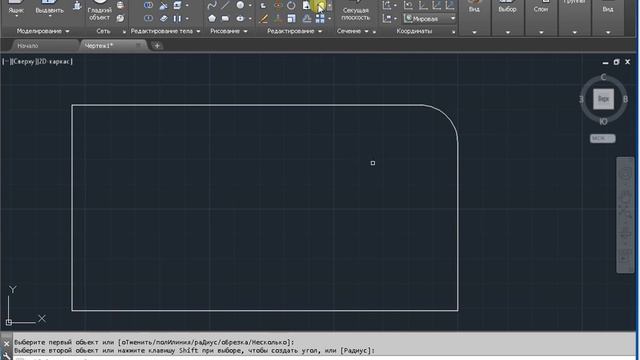The image size is (640, 360).
Task: Click the 'полИлиния' option in command line text
Action: click(174, 342)
